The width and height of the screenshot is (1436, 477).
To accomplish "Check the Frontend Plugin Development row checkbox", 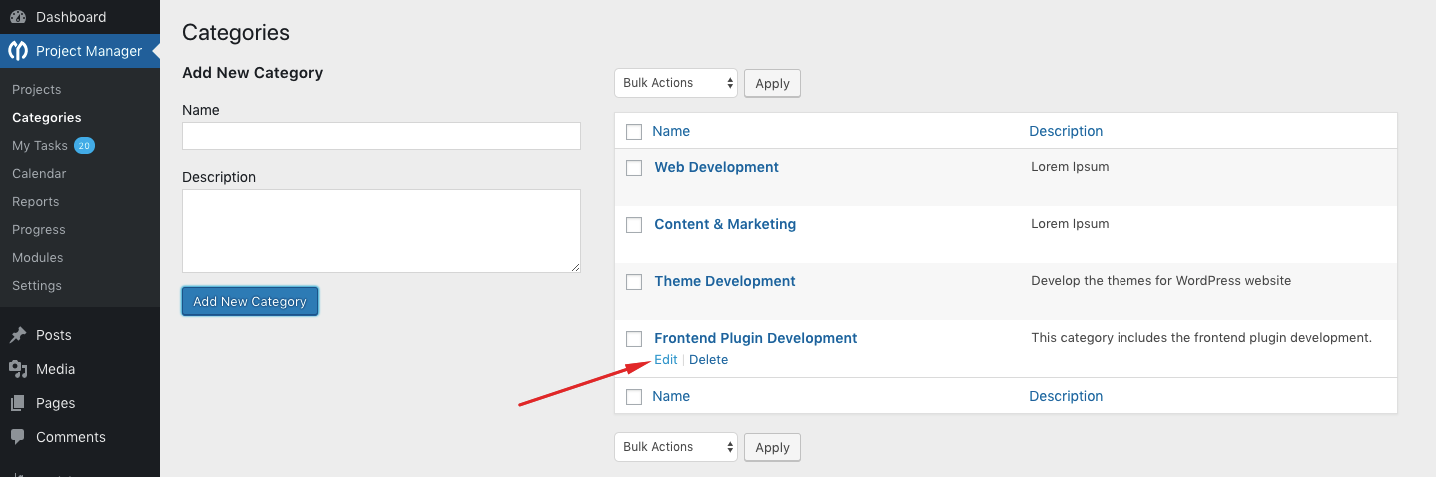I will pos(634,339).
